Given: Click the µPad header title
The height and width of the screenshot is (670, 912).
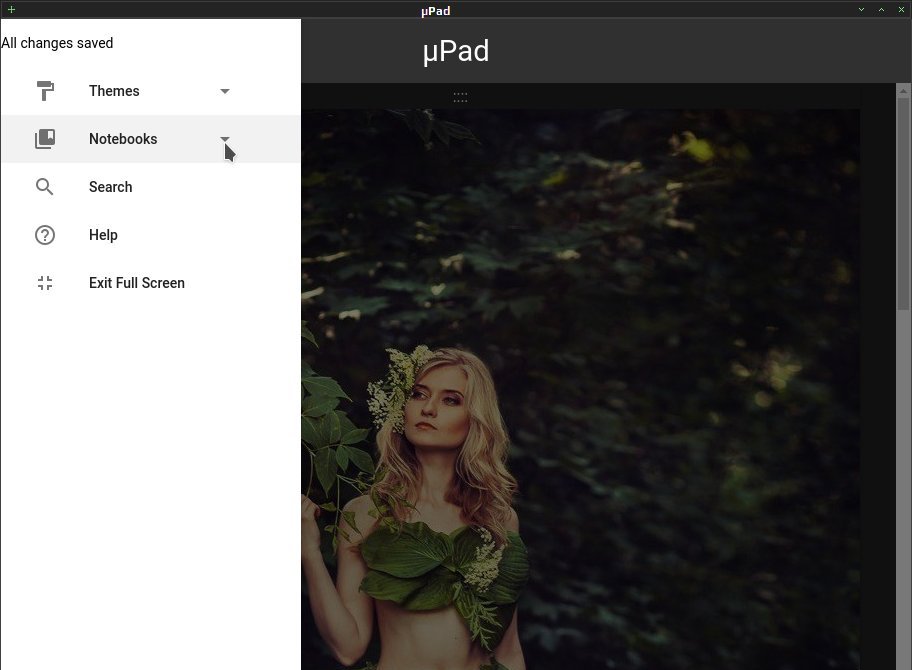Looking at the screenshot, I should tap(456, 51).
